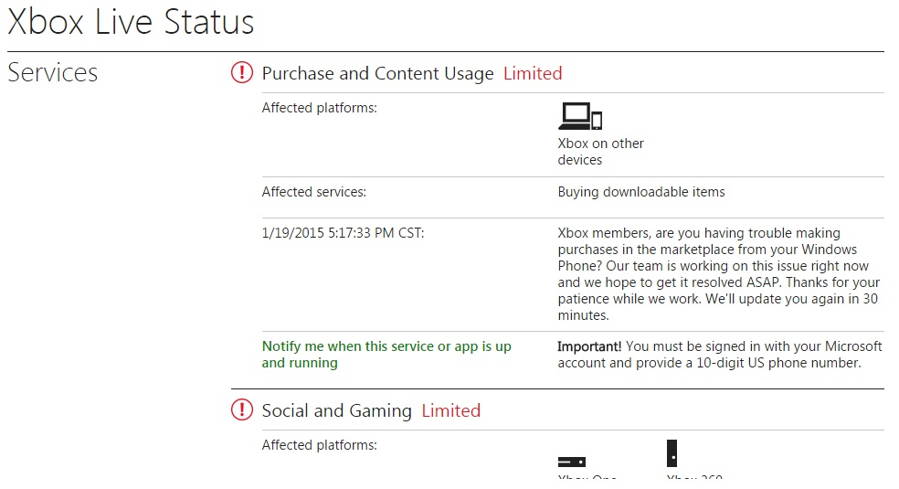Viewport: 899px width, 489px height.
Task: Click the Xbox on other devices icon
Action: pos(580,117)
